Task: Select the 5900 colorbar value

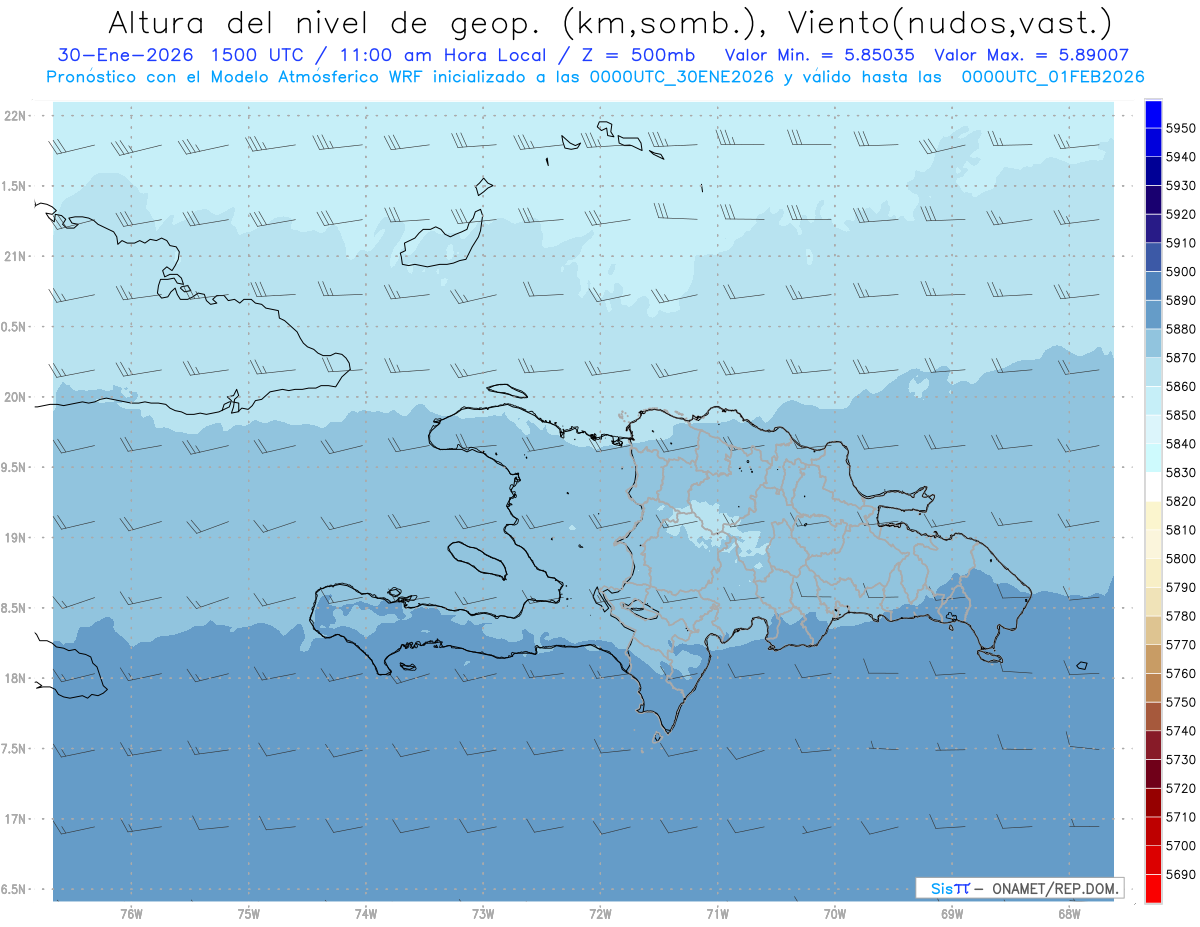Action: click(x=1181, y=272)
